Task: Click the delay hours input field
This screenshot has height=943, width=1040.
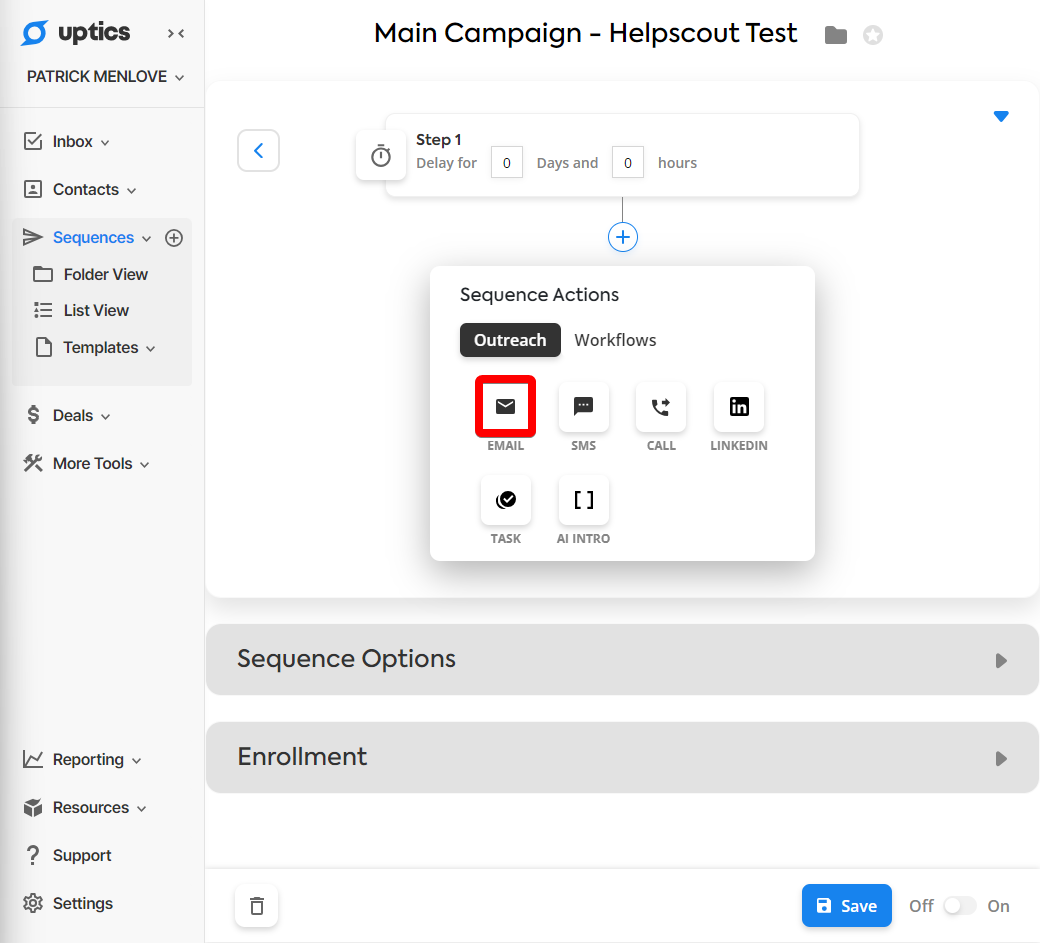Action: pos(627,162)
